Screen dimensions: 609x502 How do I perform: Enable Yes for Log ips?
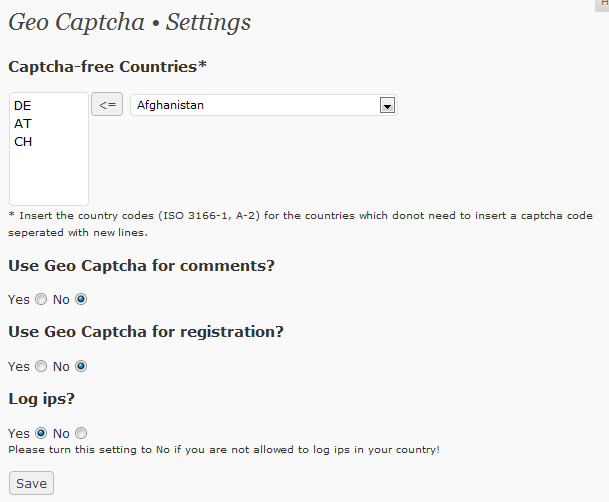[x=41, y=433]
